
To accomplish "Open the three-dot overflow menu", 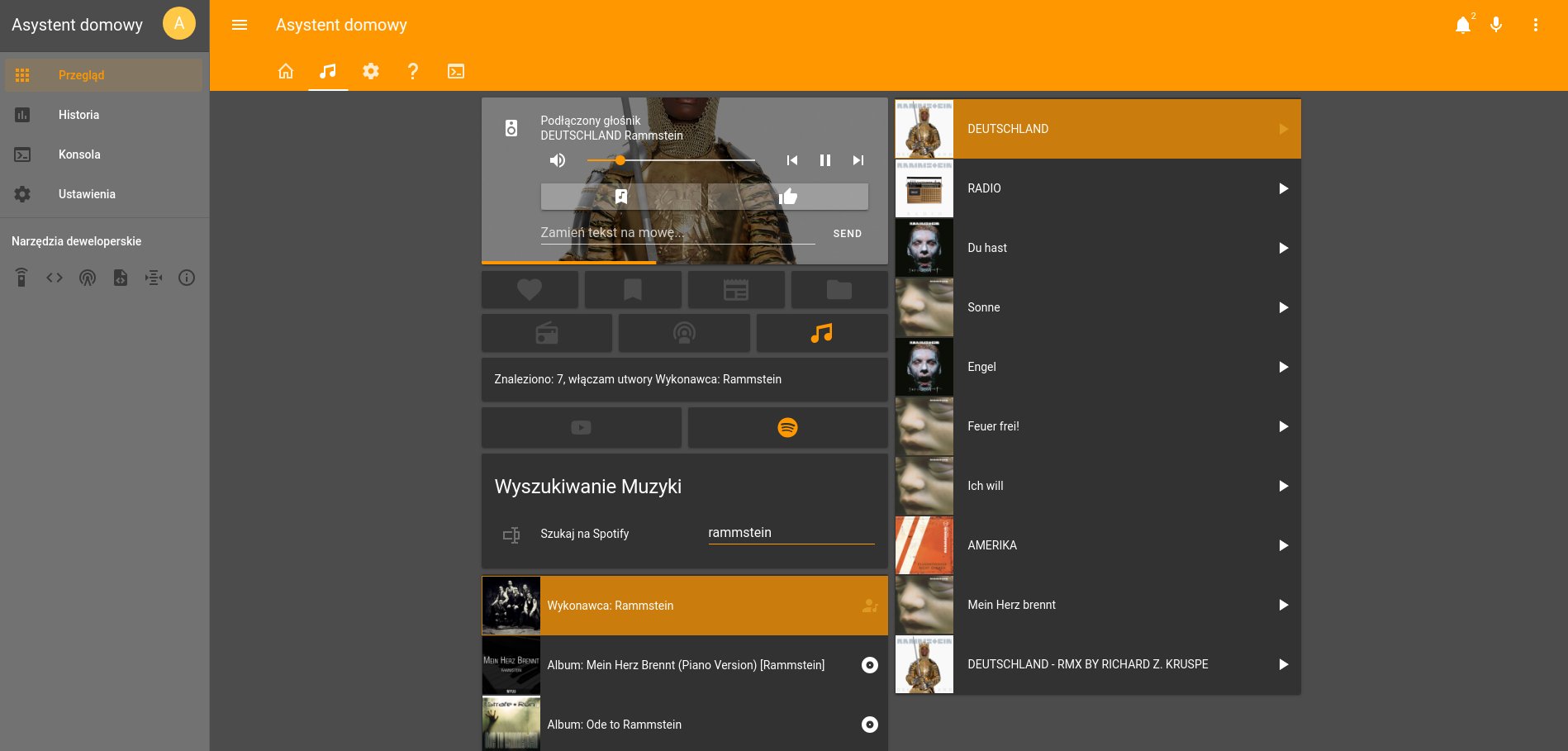I will (1536, 25).
